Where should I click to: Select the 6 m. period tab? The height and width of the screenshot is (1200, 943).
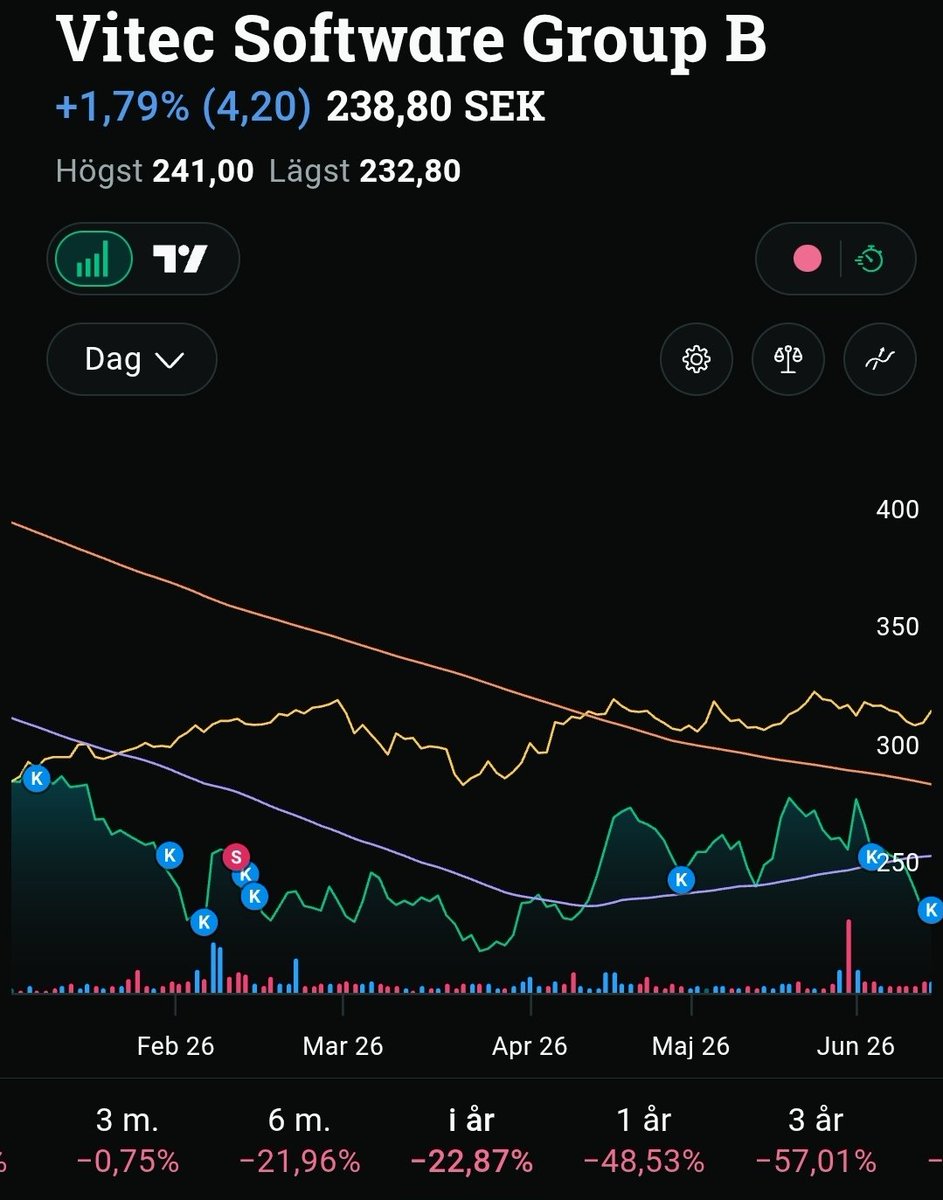[x=299, y=1140]
